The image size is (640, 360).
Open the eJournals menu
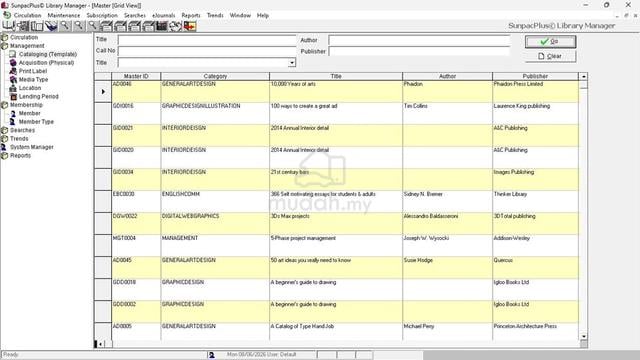163,15
